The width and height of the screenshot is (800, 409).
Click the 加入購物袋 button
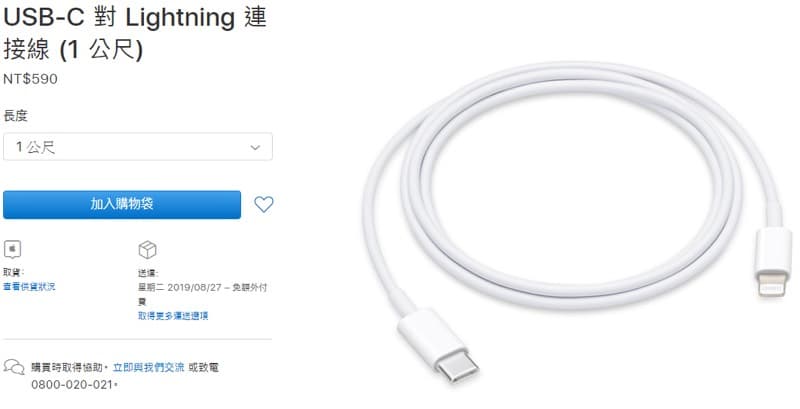122,204
